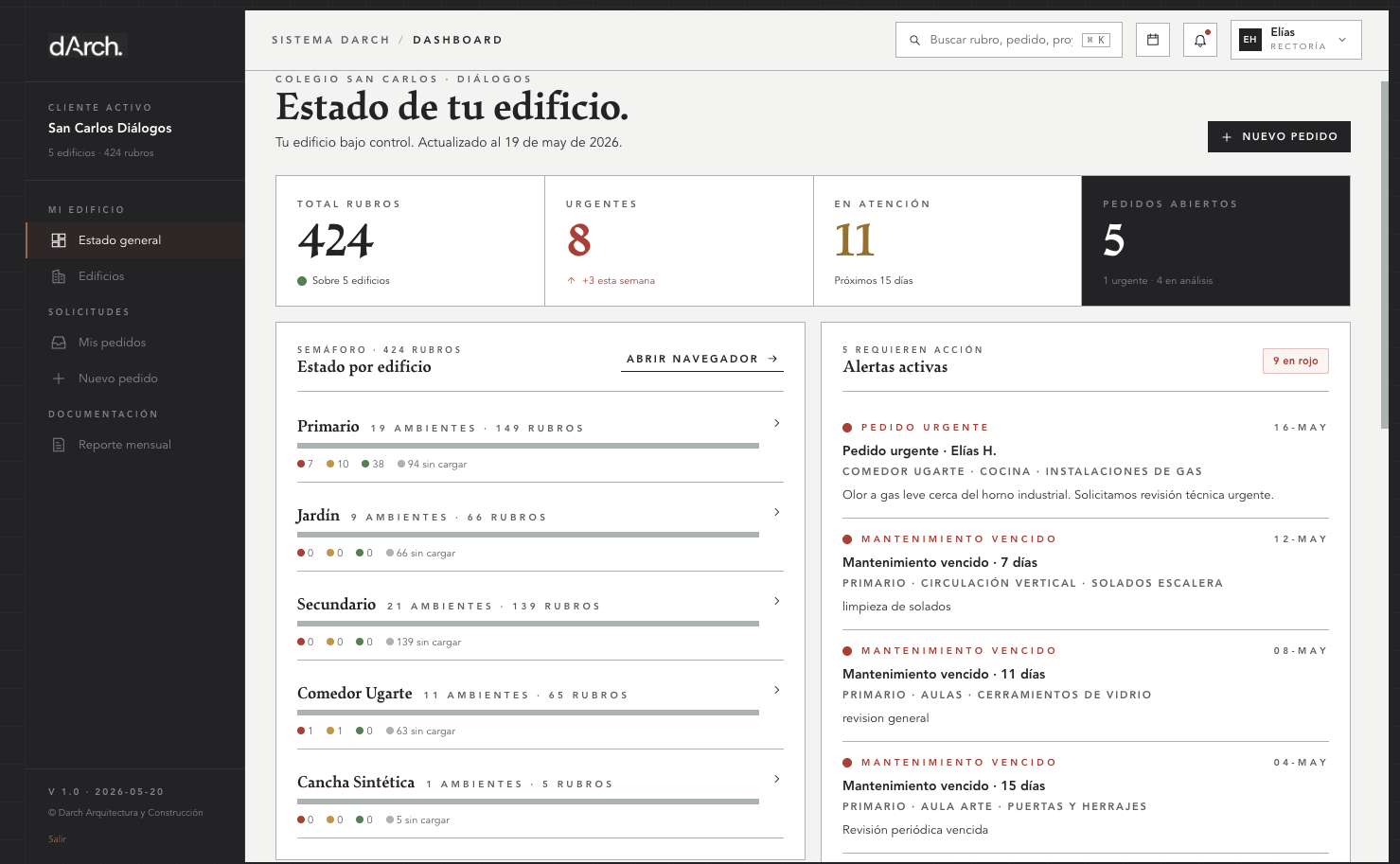The image size is (1400, 864).
Task: Click '63 sin cargar' text
Action: 426,732
